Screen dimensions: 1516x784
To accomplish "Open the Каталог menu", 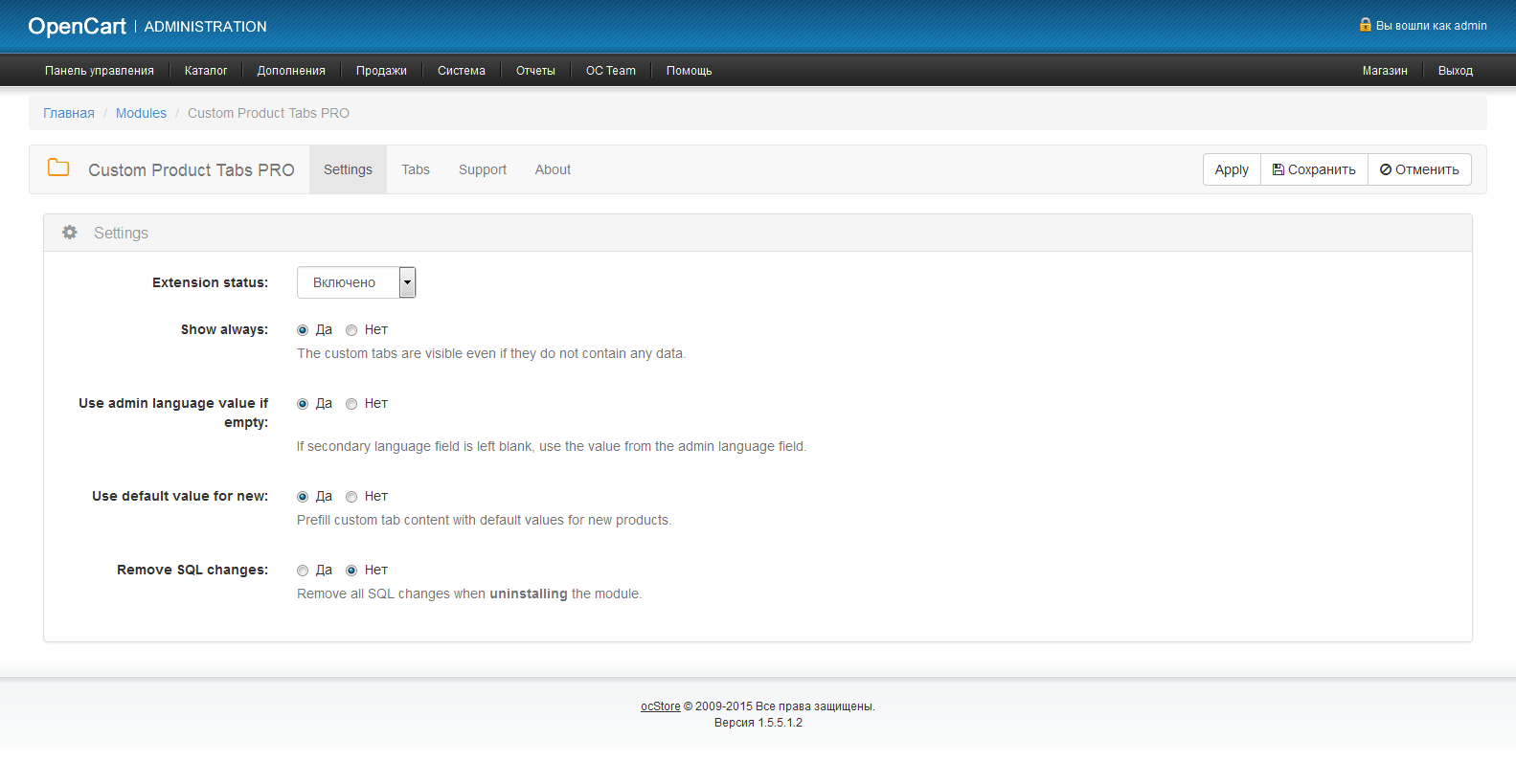I will pyautogui.click(x=206, y=71).
